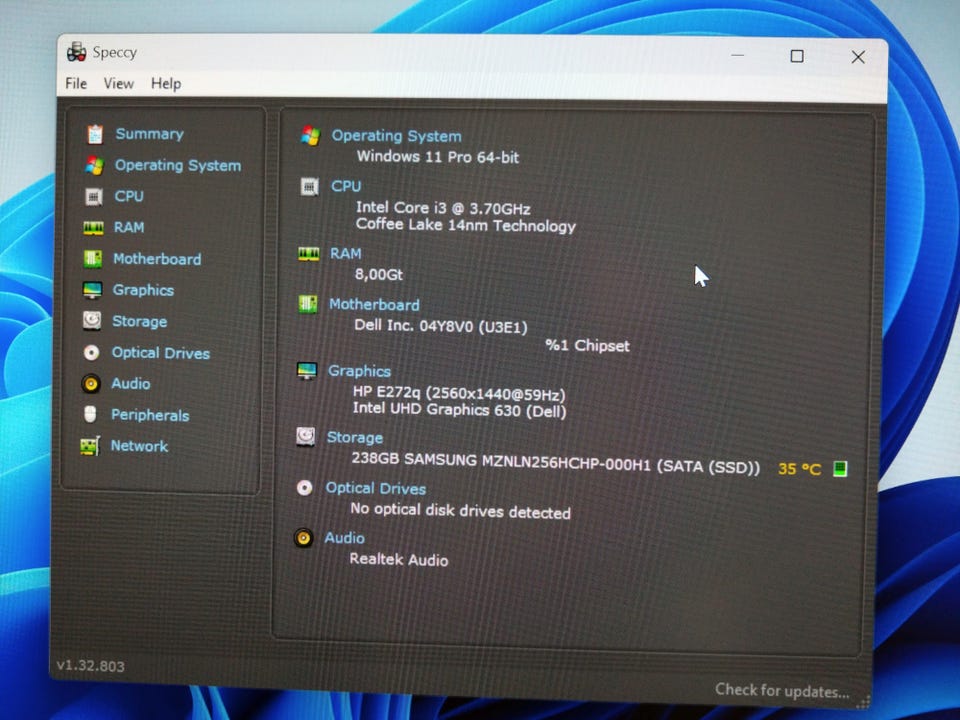Viewport: 960px width, 720px height.
Task: Open RAM heading in summary panel
Action: point(346,253)
